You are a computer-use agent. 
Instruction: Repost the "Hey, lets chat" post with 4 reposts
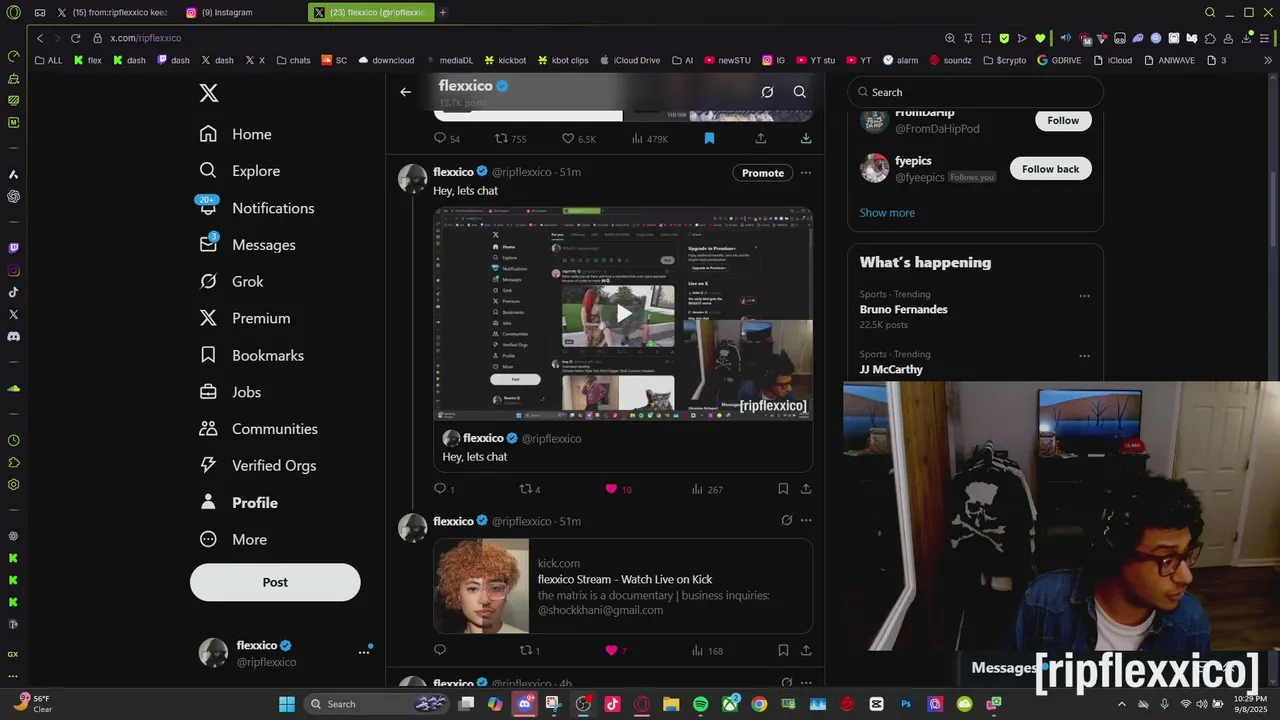point(530,489)
